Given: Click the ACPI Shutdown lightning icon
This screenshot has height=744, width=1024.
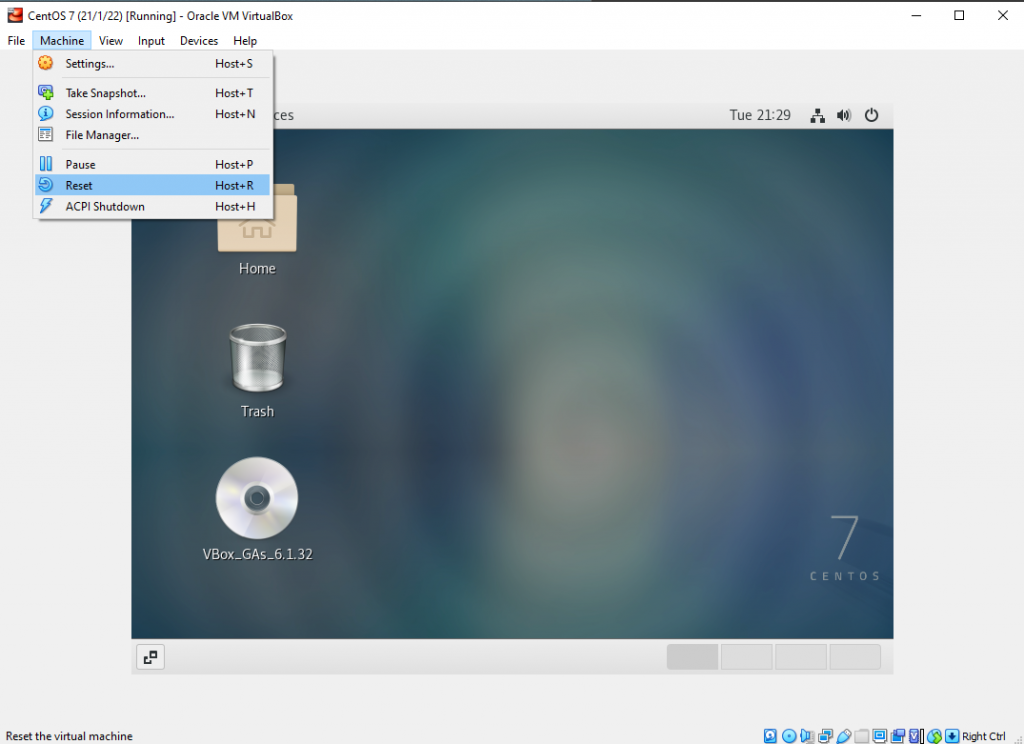Looking at the screenshot, I should pyautogui.click(x=45, y=206).
